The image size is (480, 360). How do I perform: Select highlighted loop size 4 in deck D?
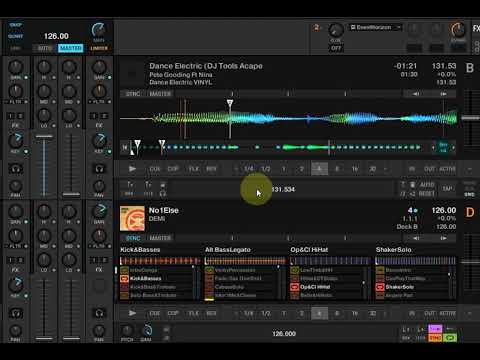click(319, 313)
